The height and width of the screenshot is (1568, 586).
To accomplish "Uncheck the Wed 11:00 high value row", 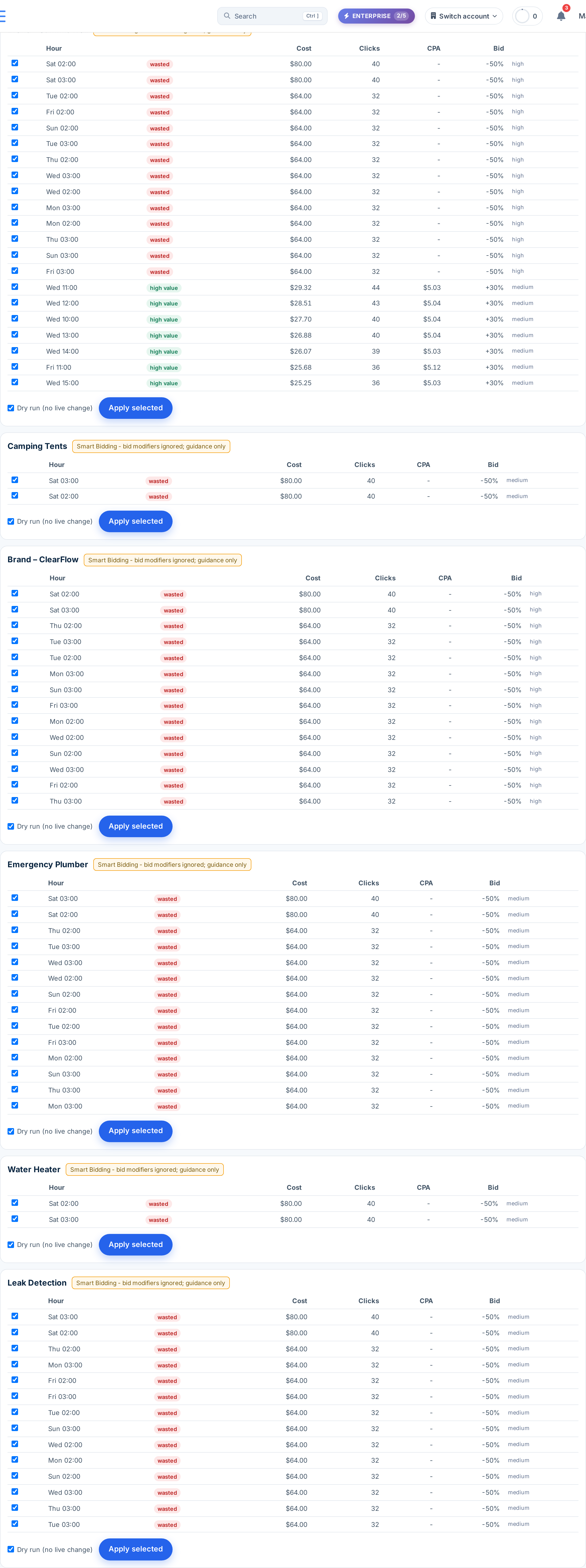I will click(x=15, y=287).
